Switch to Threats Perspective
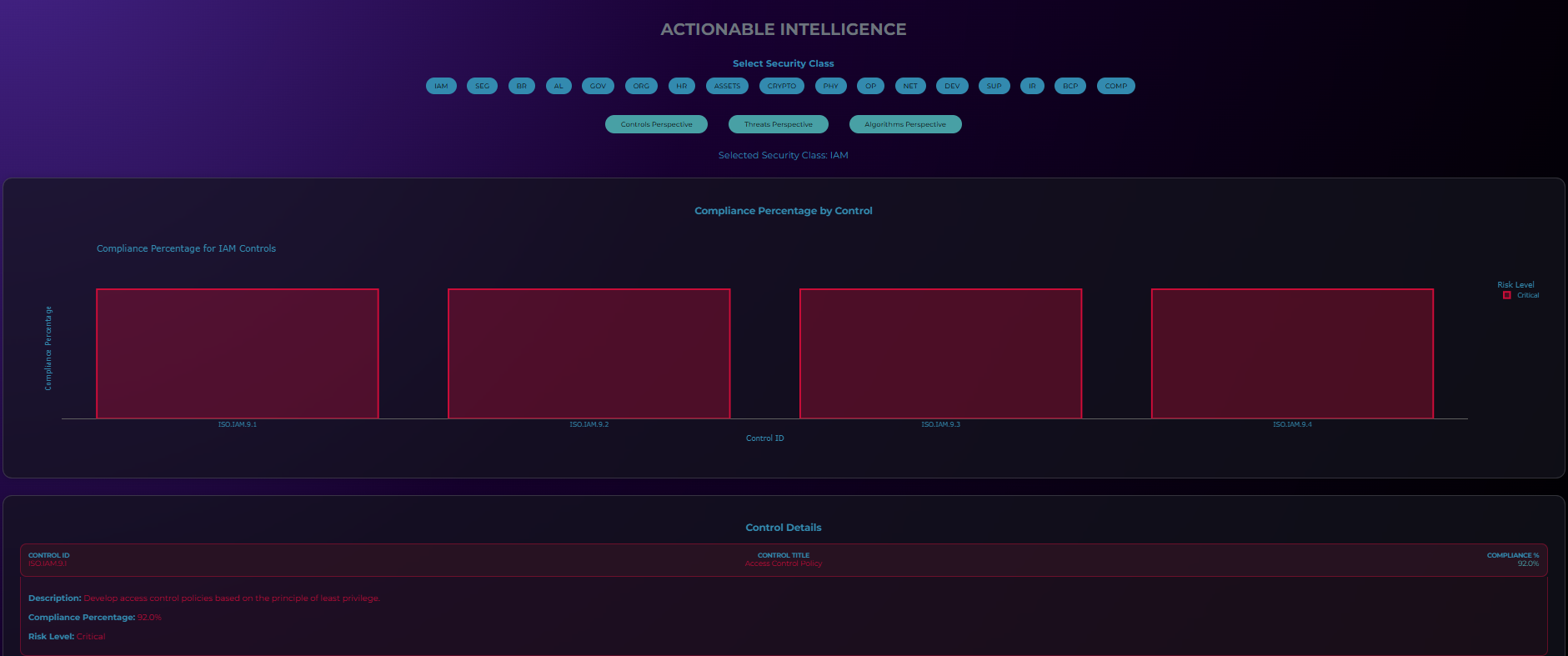The width and height of the screenshot is (1568, 656). [x=778, y=124]
